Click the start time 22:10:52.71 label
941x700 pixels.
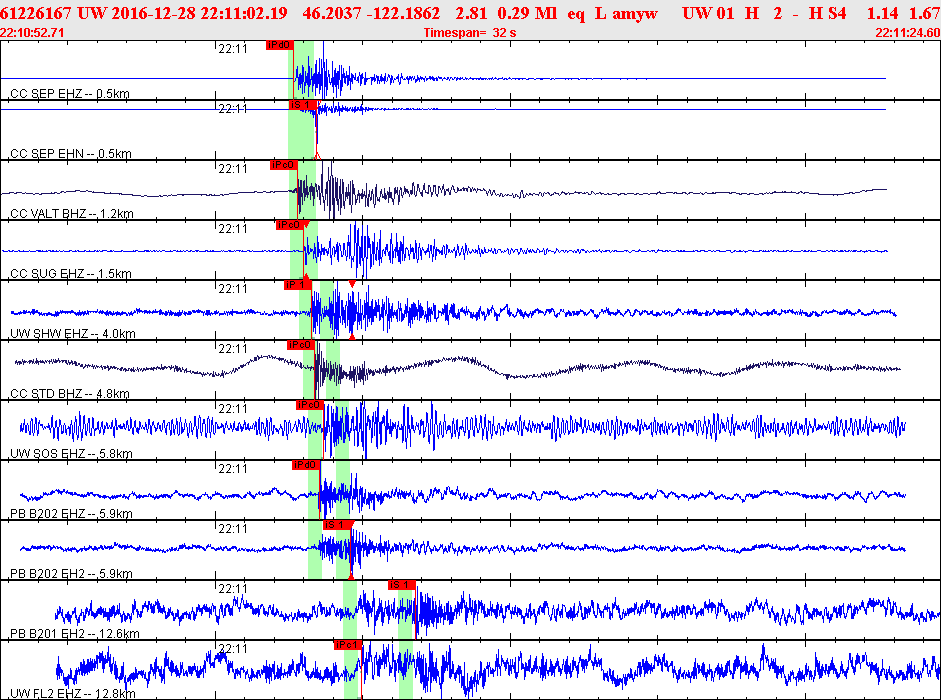click(33, 33)
